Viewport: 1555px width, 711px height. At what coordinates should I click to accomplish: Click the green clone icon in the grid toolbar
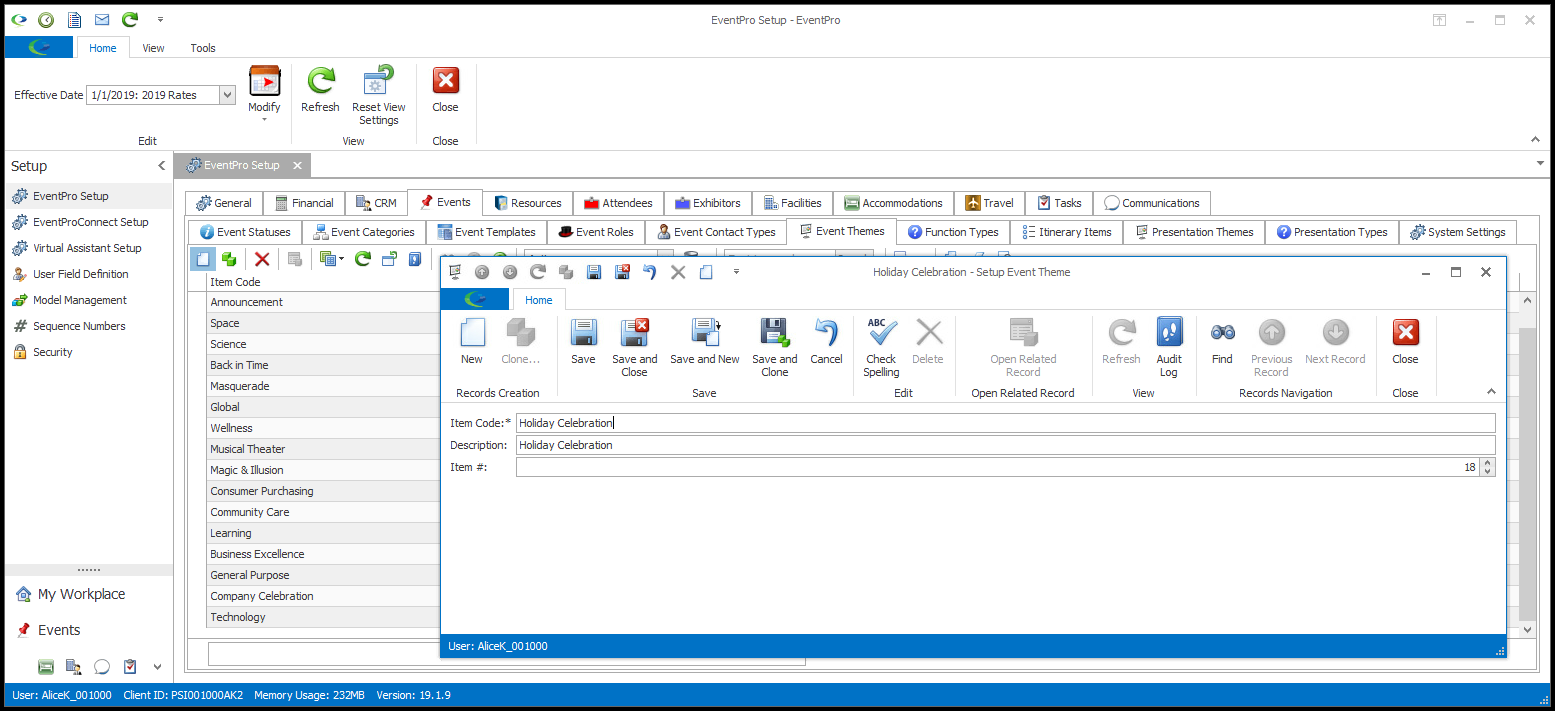click(229, 259)
